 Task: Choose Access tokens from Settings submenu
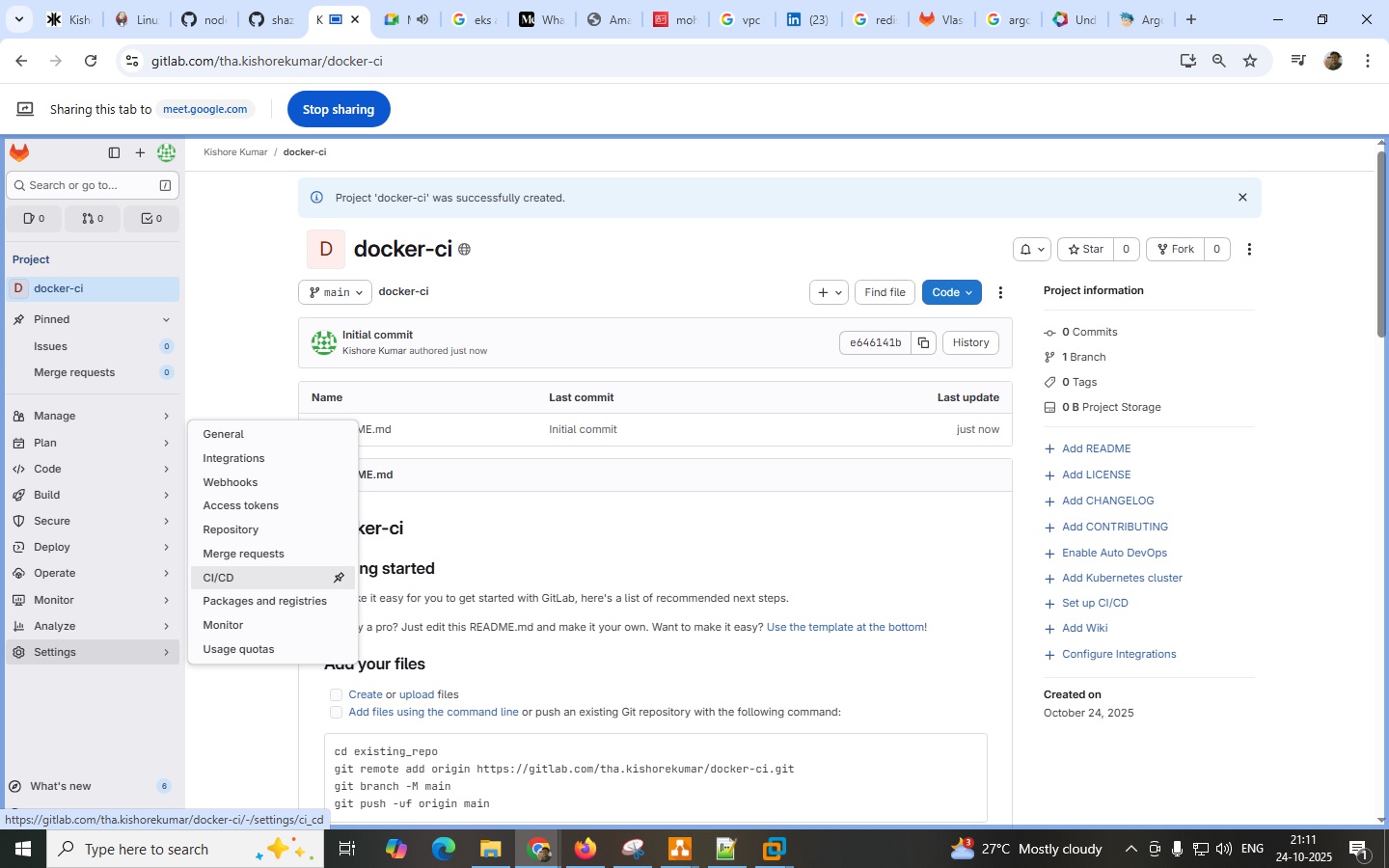point(240,505)
